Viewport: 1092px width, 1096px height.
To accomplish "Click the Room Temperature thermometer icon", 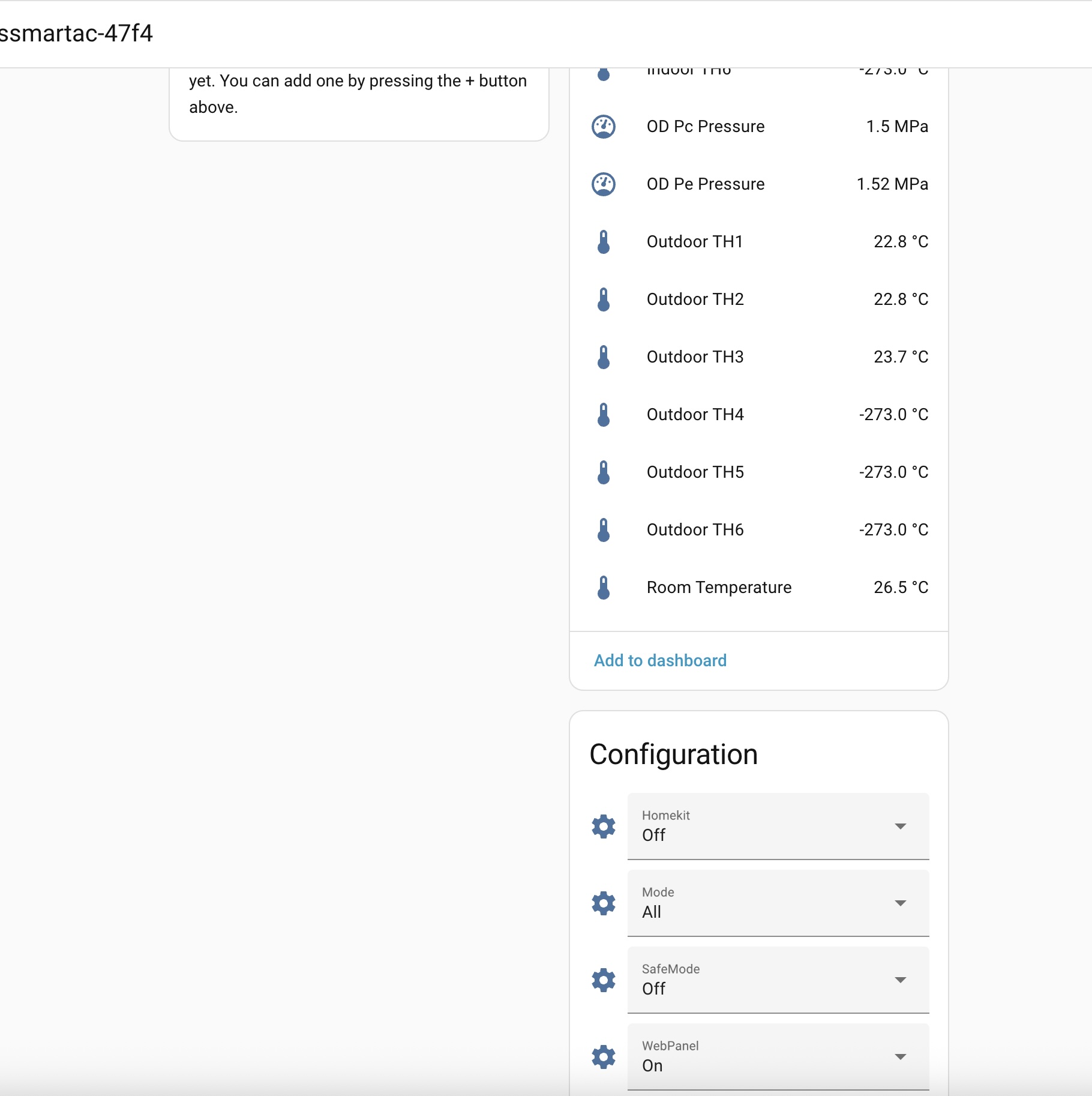I will click(x=604, y=588).
